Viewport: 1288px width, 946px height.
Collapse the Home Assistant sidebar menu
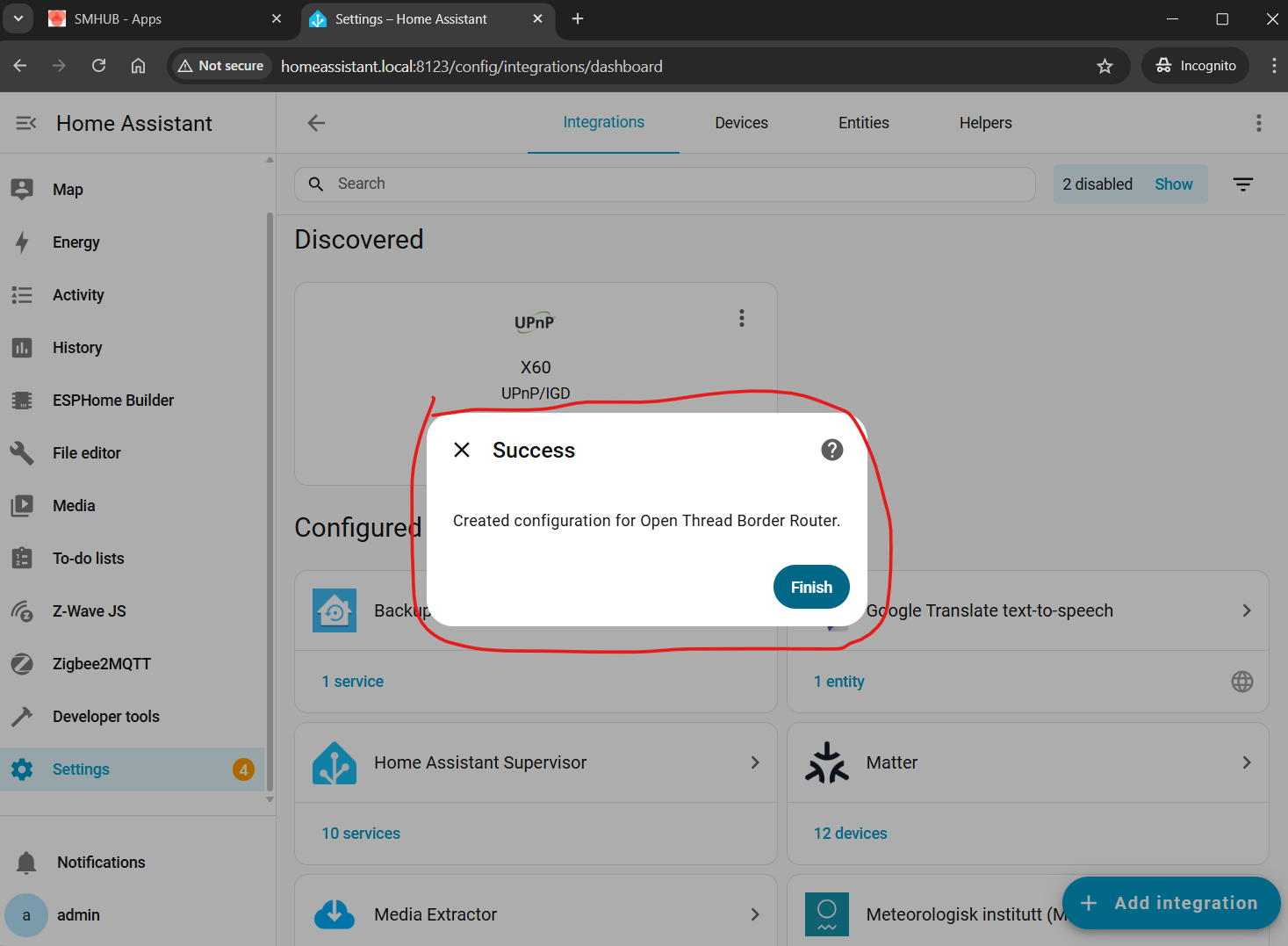pyautogui.click(x=25, y=123)
